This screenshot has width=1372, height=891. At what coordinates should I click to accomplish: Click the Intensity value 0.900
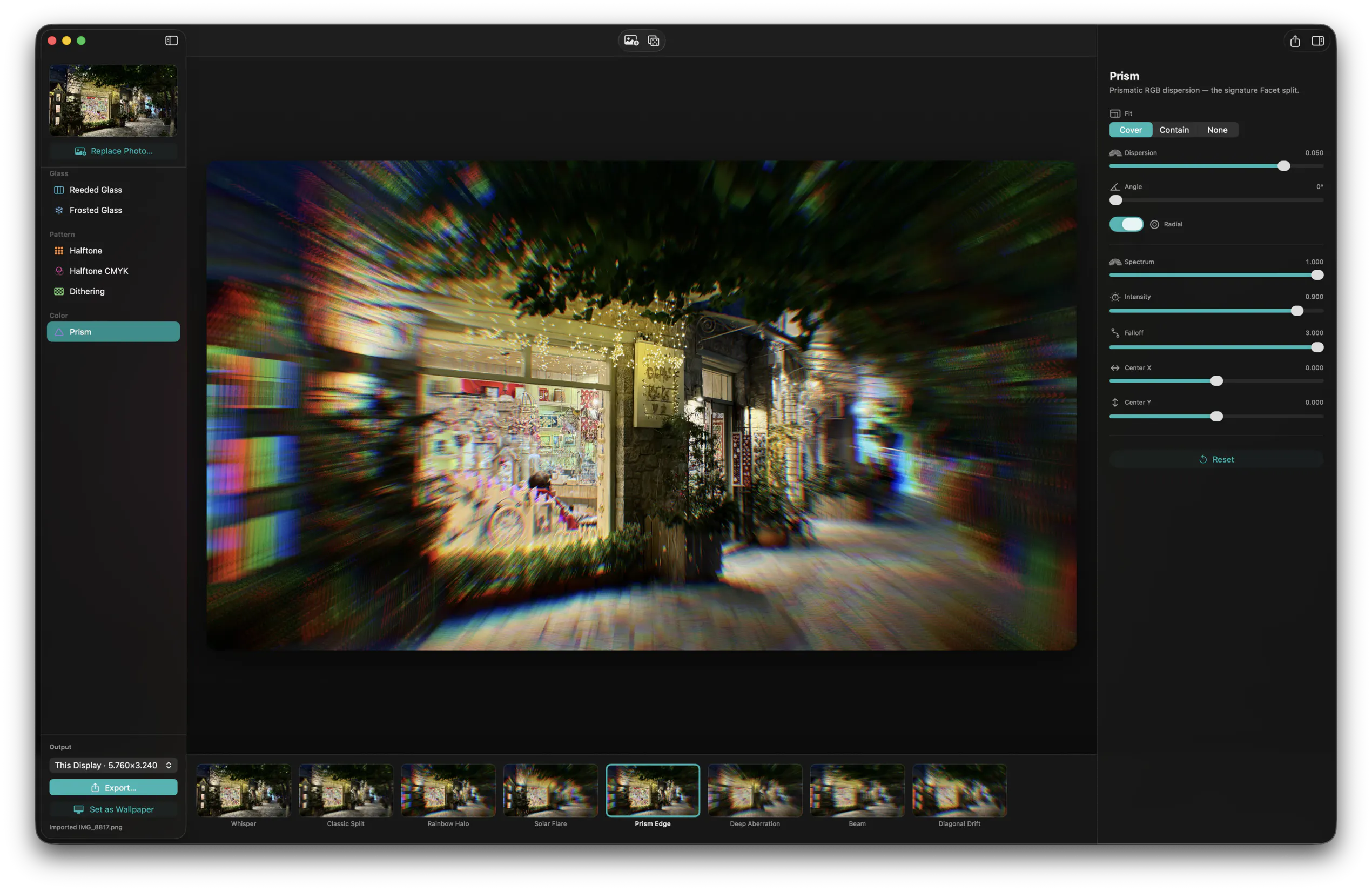(x=1314, y=297)
